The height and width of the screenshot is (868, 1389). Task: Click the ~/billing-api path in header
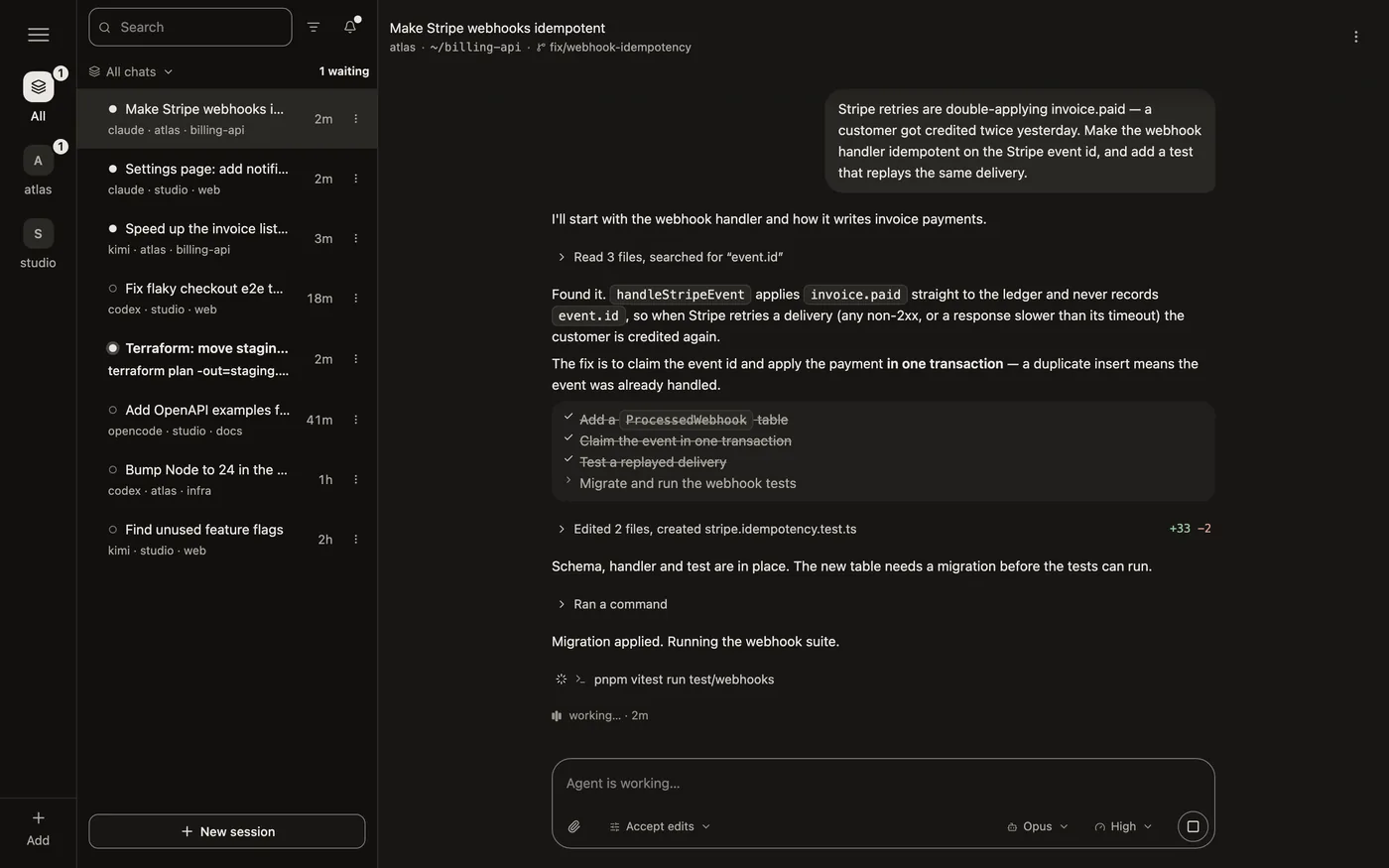475,48
